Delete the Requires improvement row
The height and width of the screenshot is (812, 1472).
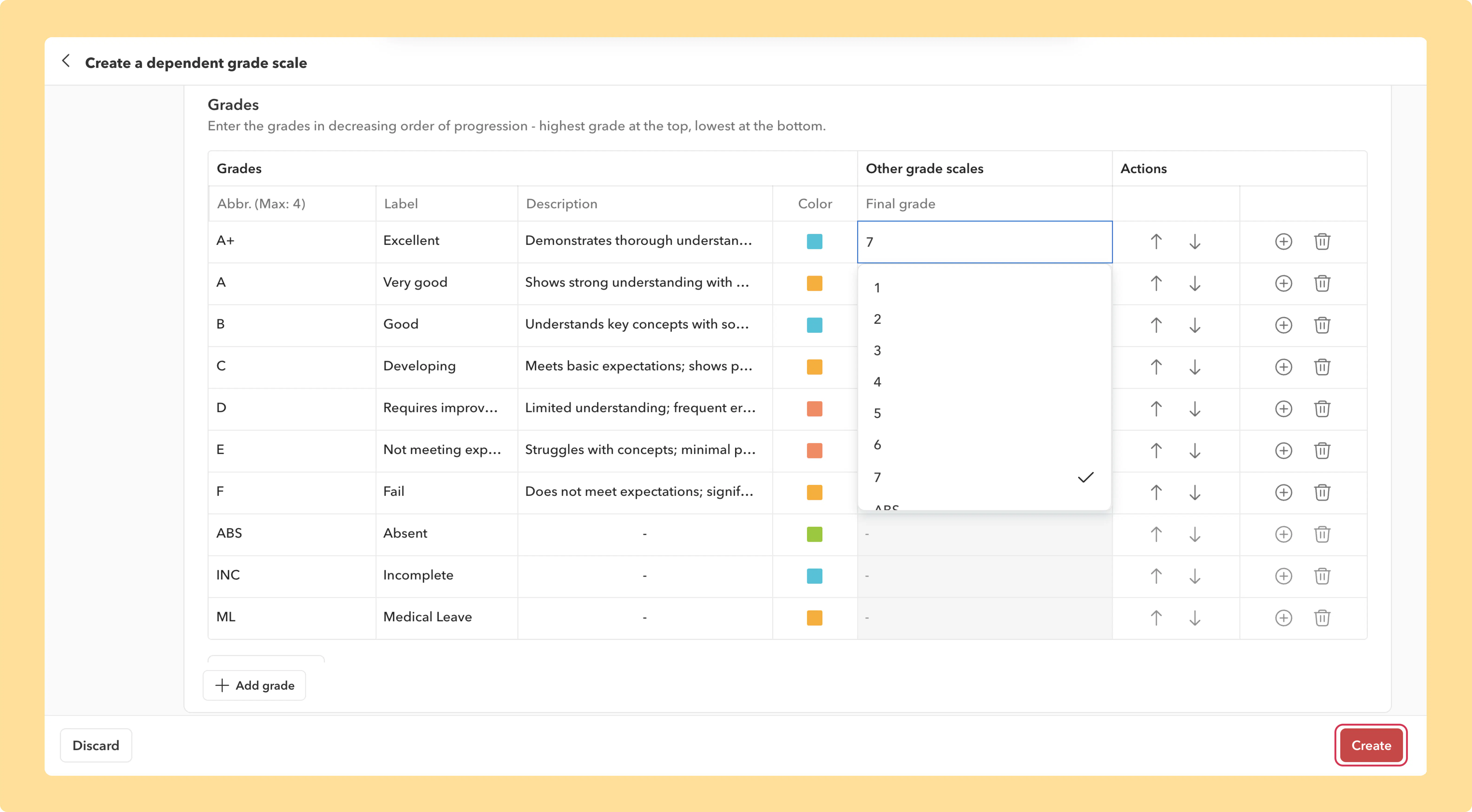[x=1322, y=409]
